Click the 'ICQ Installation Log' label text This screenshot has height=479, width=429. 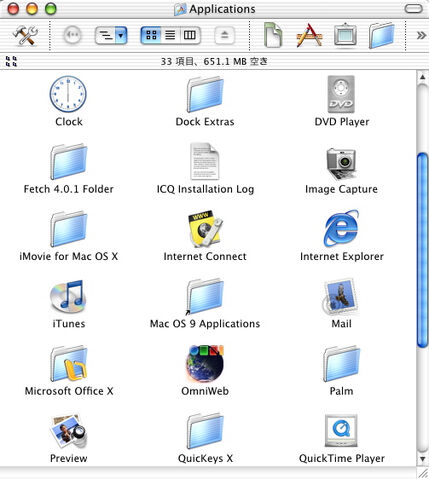[205, 189]
